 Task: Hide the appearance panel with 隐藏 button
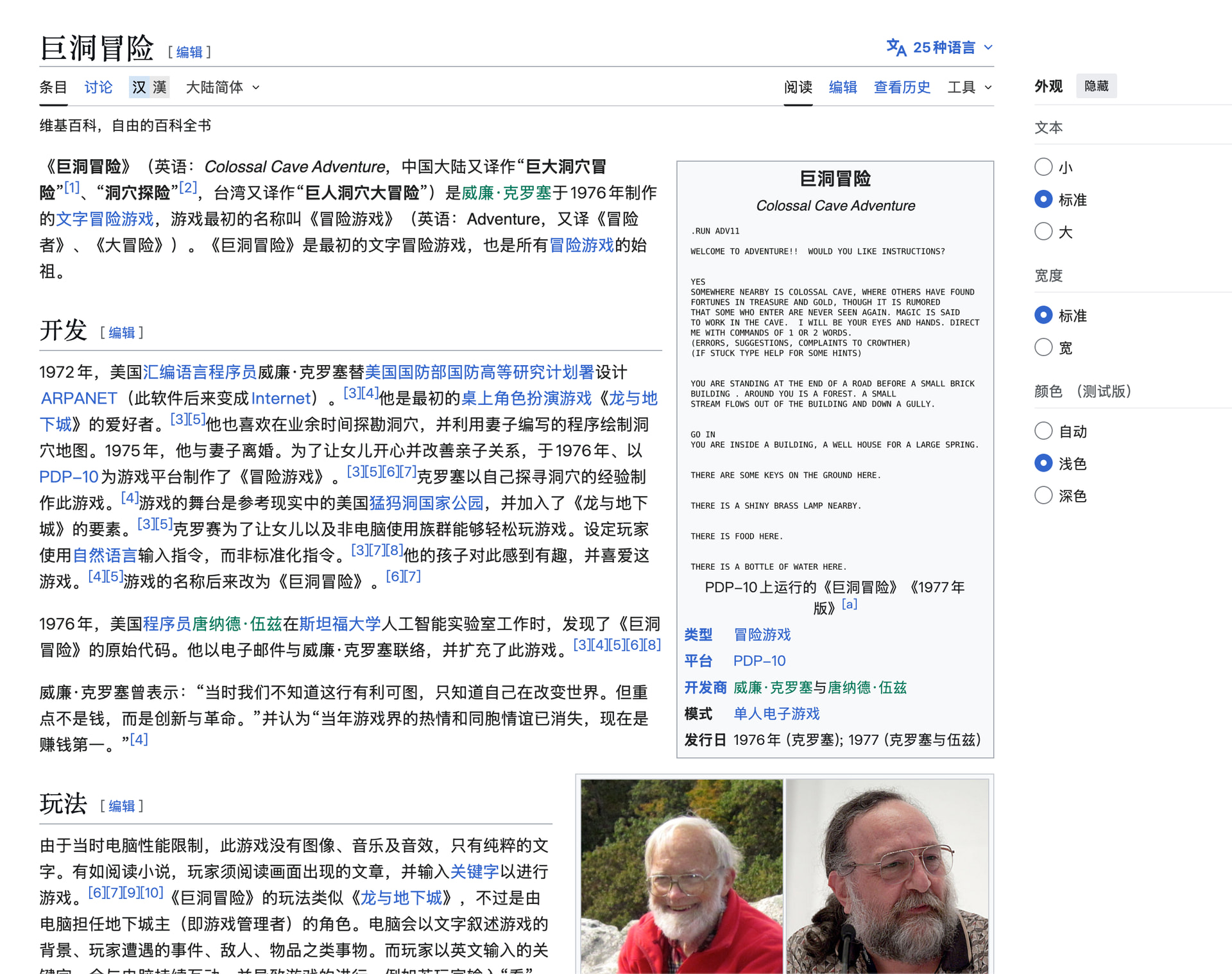(1096, 86)
